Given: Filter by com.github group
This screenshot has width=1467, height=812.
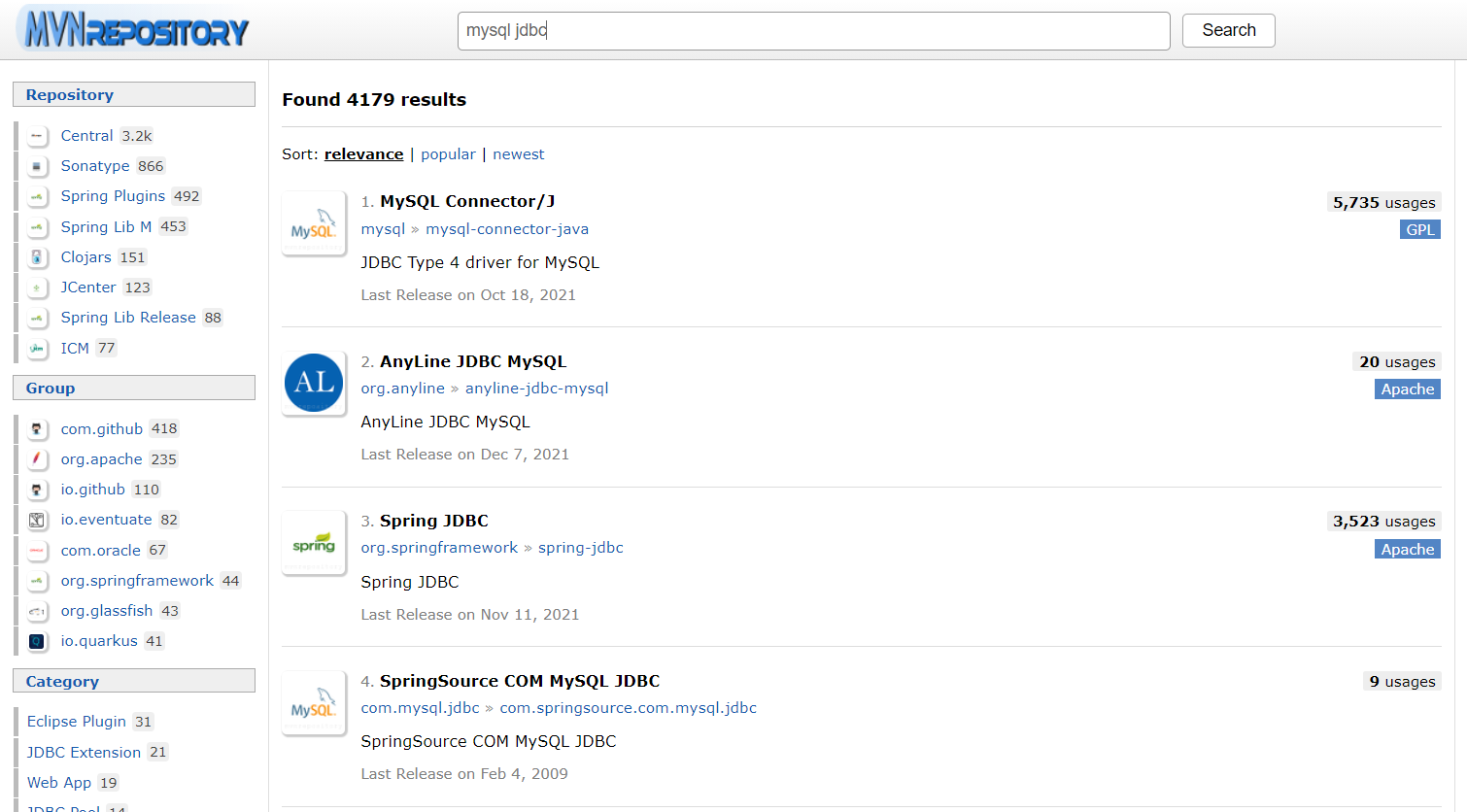Looking at the screenshot, I should (101, 429).
